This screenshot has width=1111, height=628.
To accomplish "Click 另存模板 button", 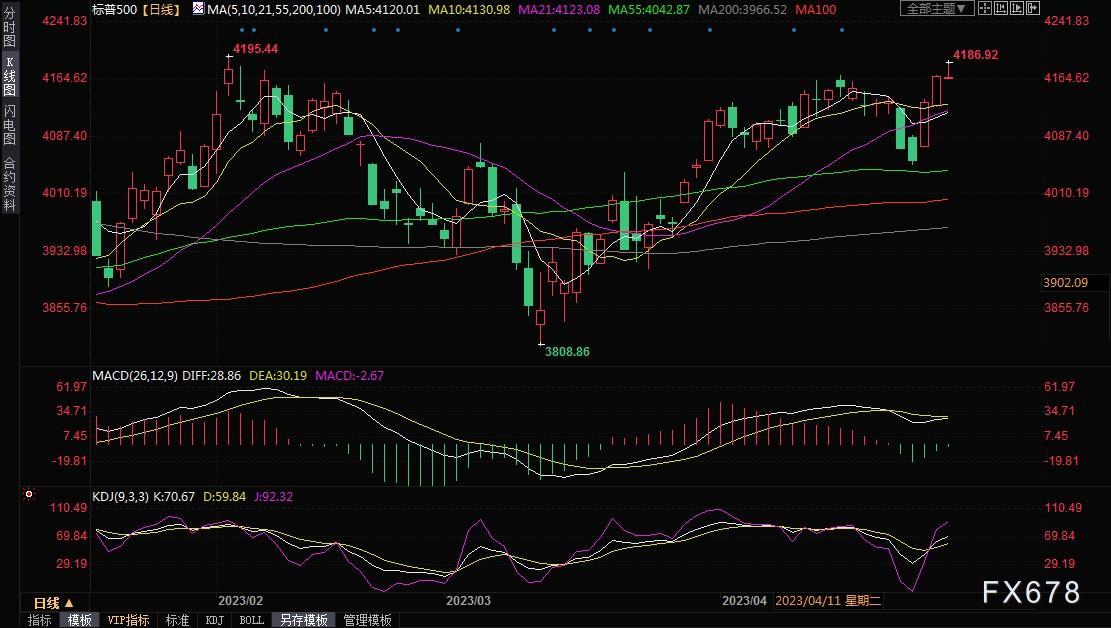I will pos(303,620).
